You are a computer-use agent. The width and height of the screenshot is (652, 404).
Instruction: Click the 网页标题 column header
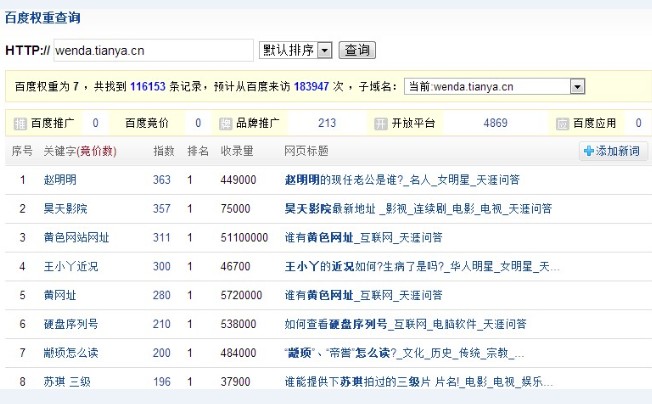[306, 151]
